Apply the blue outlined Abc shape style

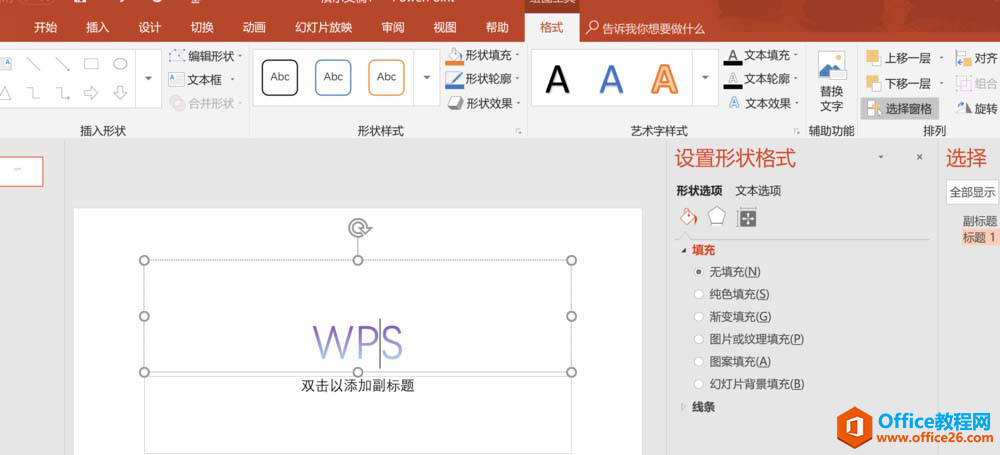pyautogui.click(x=333, y=77)
